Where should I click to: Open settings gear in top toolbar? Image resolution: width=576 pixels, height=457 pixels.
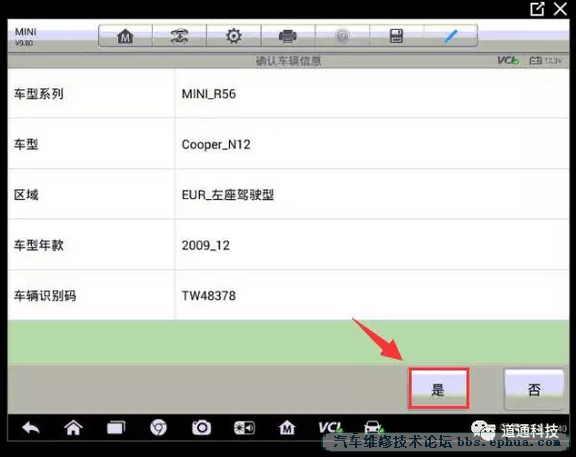pos(234,36)
